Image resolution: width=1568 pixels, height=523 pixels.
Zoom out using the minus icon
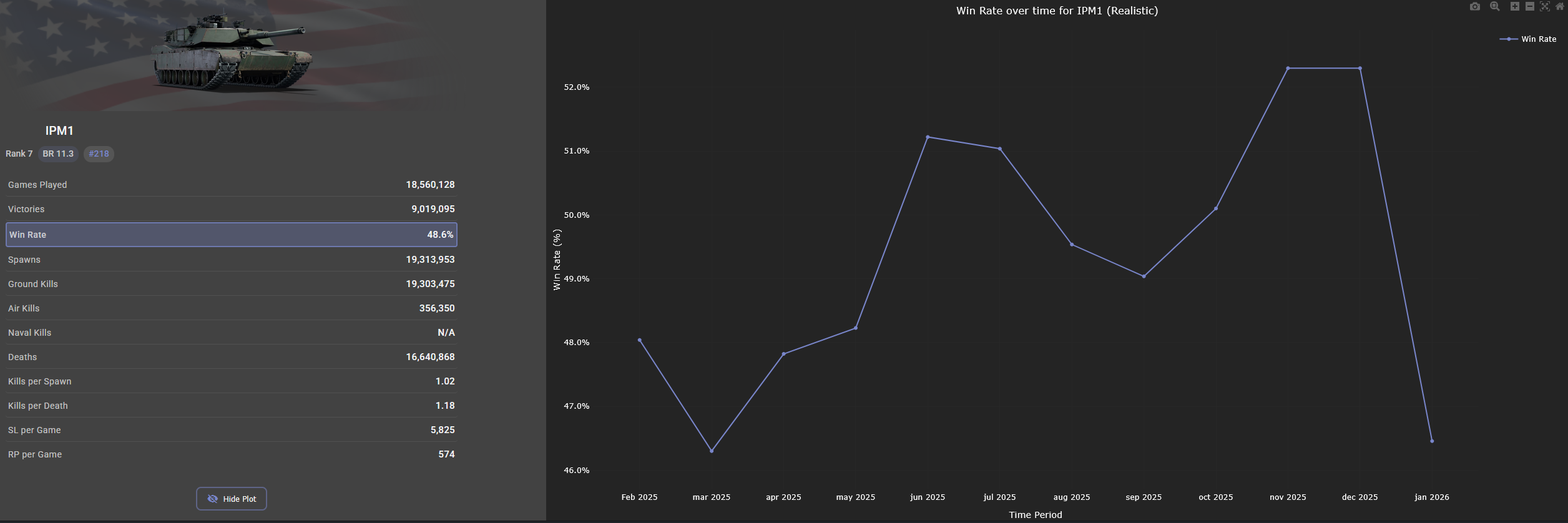(x=1530, y=7)
